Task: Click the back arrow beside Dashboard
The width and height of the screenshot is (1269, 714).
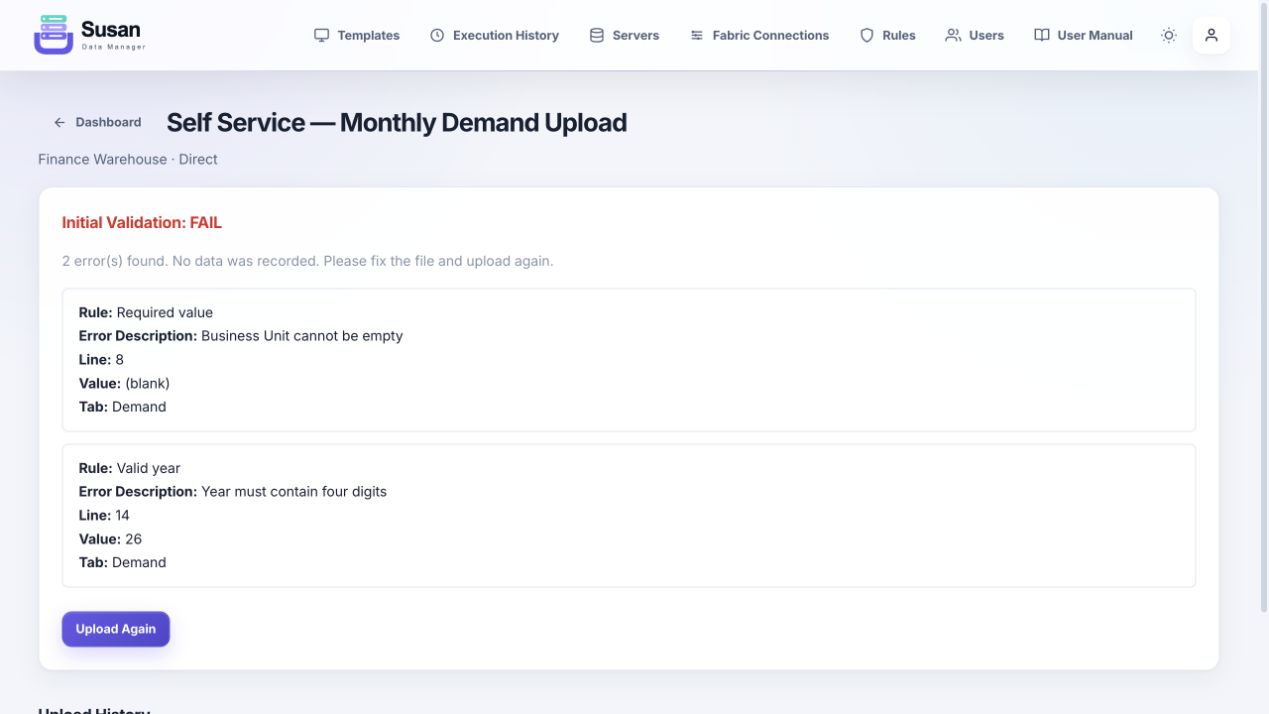Action: pyautogui.click(x=59, y=122)
